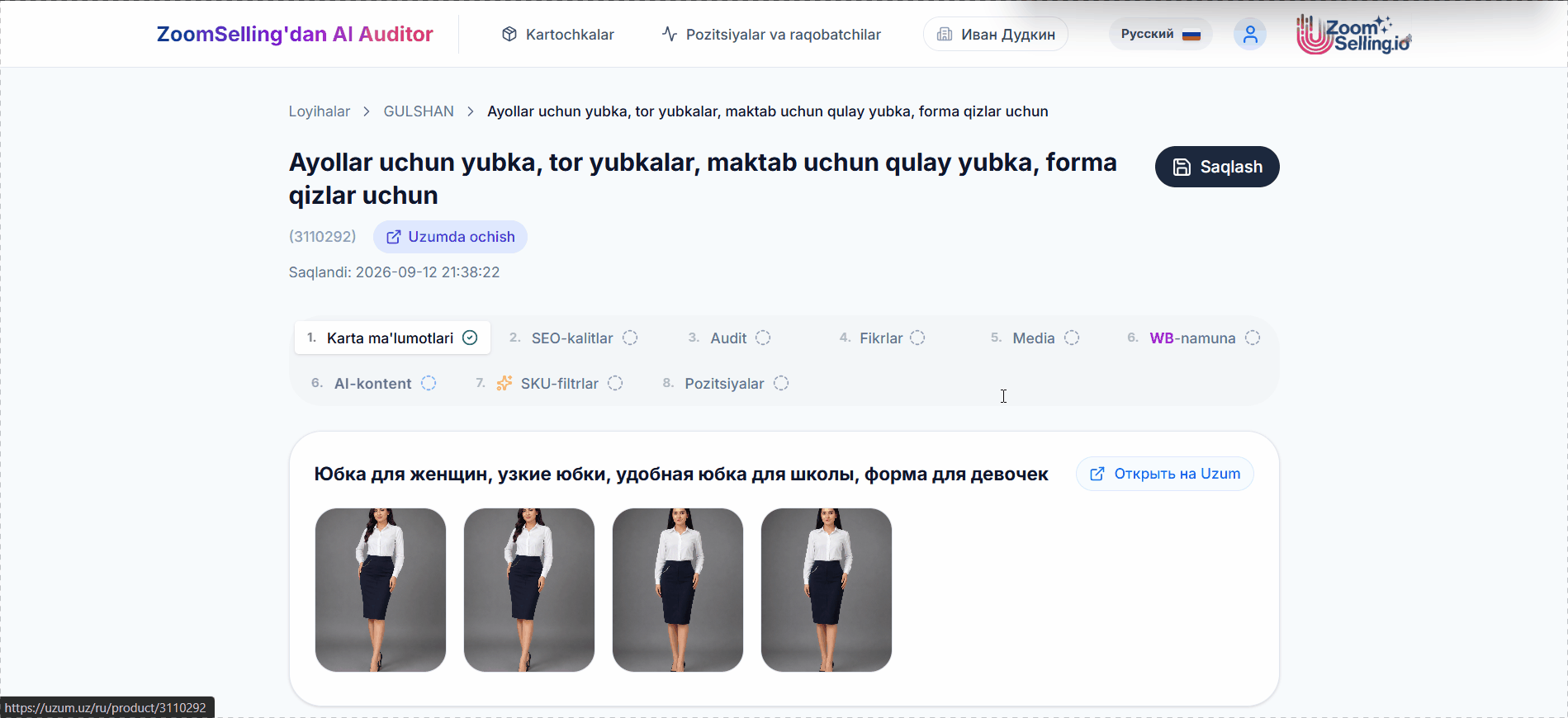
Task: Click the product ID (3110292) text
Action: [323, 237]
